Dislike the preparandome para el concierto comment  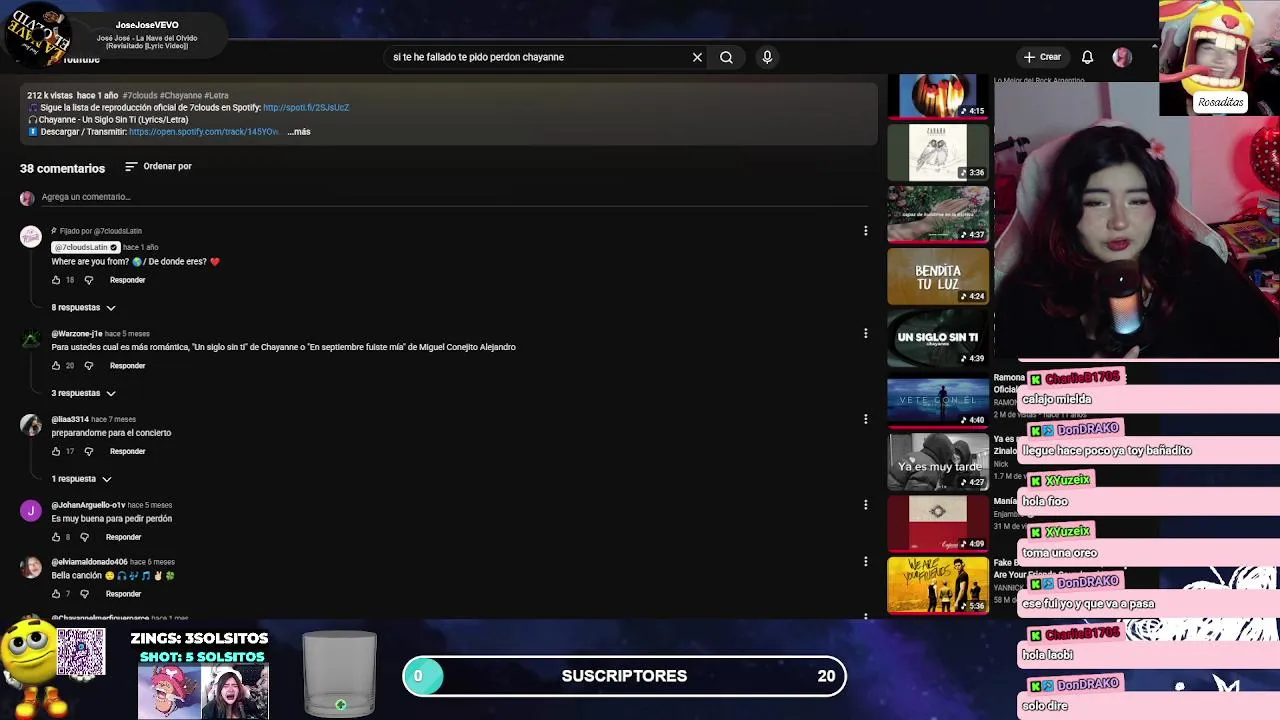coord(89,452)
